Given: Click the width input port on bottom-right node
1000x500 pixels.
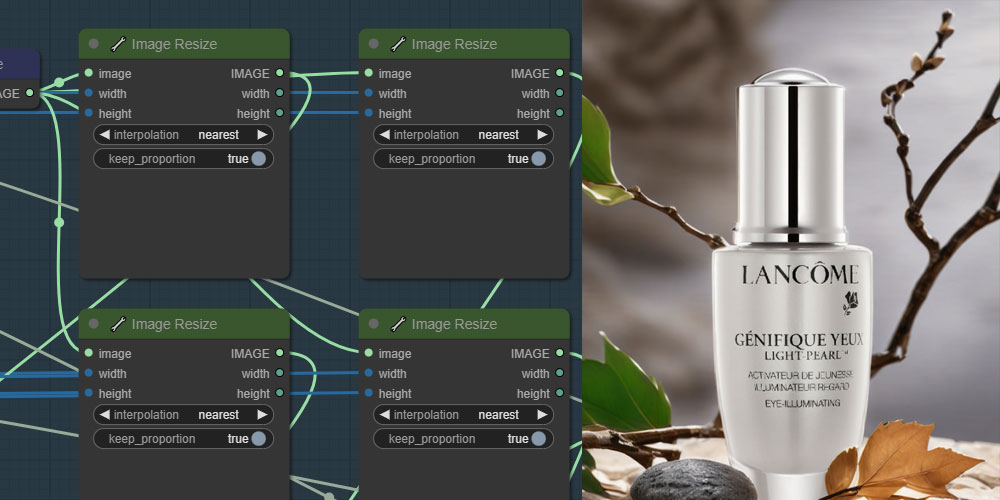Looking at the screenshot, I should [369, 373].
